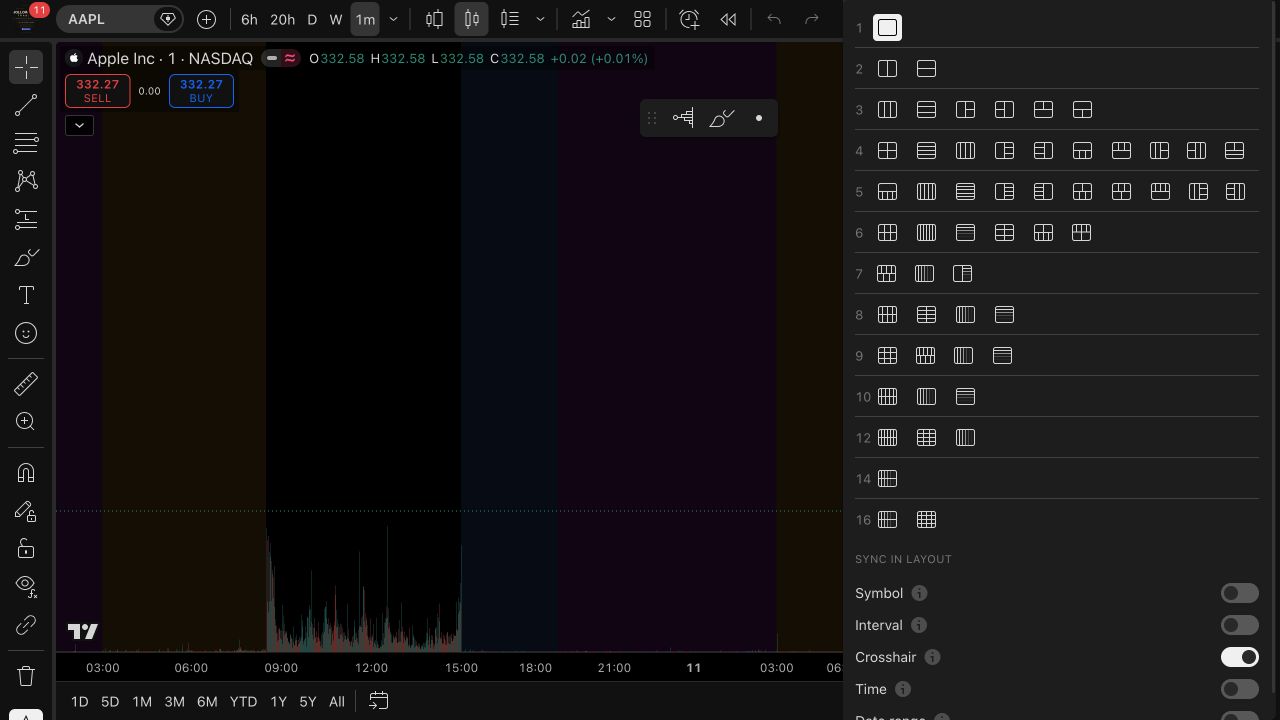This screenshot has width=1280, height=720.
Task: Remove objects with the trash icon
Action: (x=26, y=676)
